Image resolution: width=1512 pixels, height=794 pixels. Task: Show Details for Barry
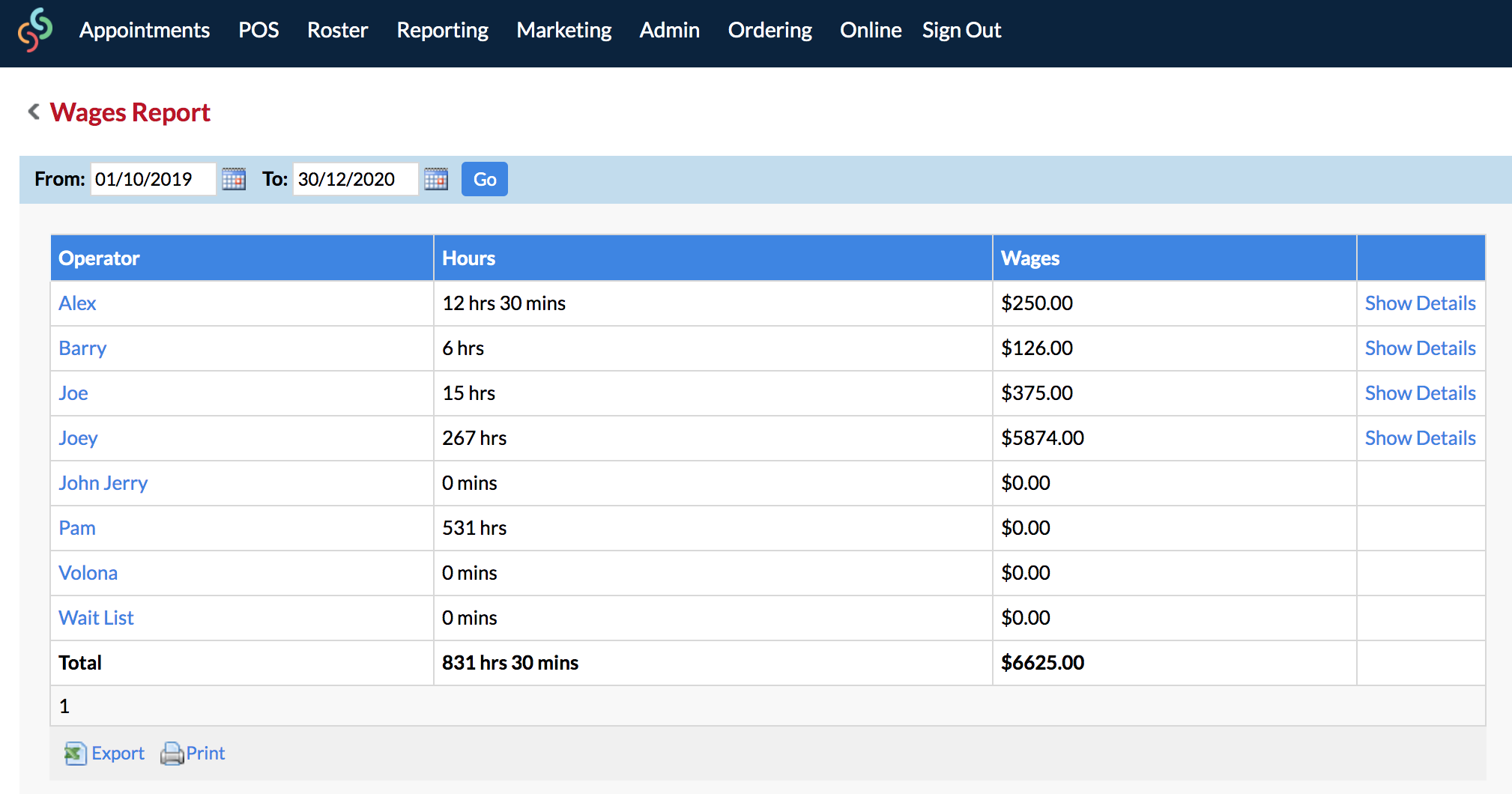[x=1420, y=348]
